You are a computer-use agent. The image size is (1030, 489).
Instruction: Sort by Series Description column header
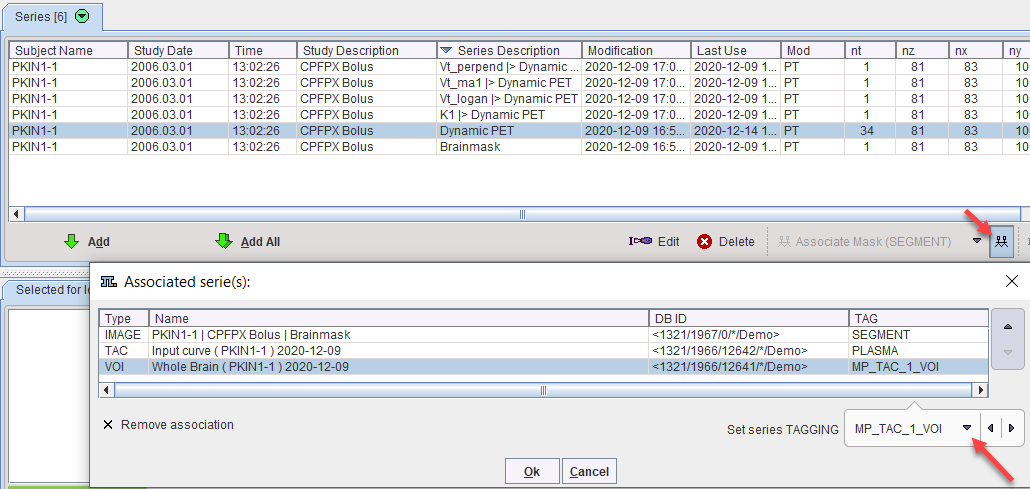coord(509,51)
